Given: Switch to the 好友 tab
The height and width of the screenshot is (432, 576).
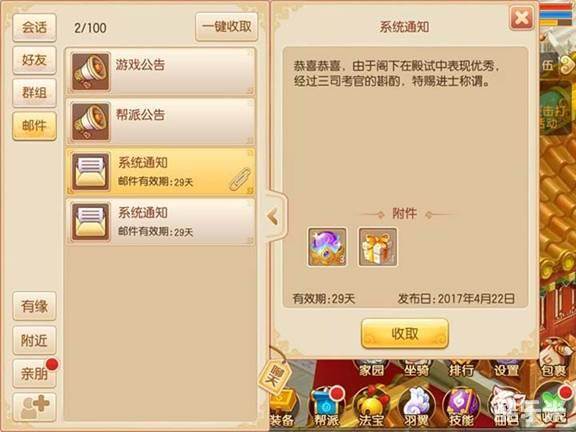Looking at the screenshot, I should pyautogui.click(x=34, y=60).
